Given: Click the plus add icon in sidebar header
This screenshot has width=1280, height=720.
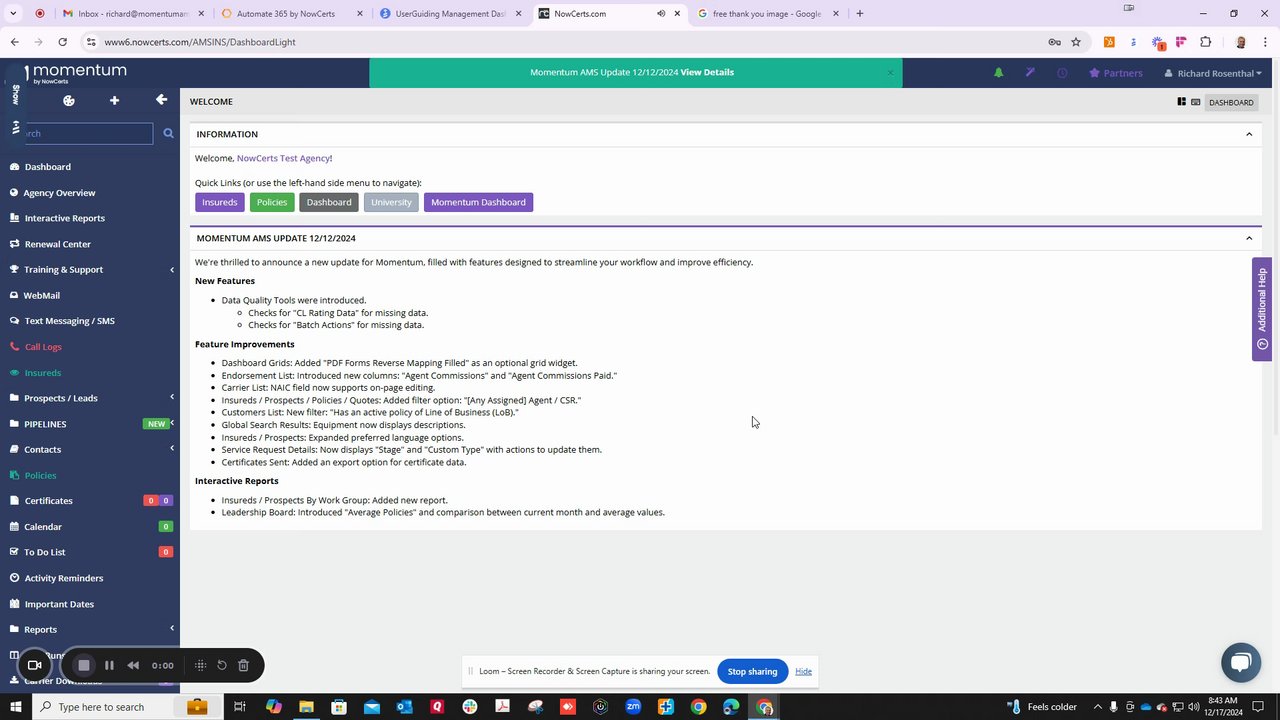Looking at the screenshot, I should (114, 100).
